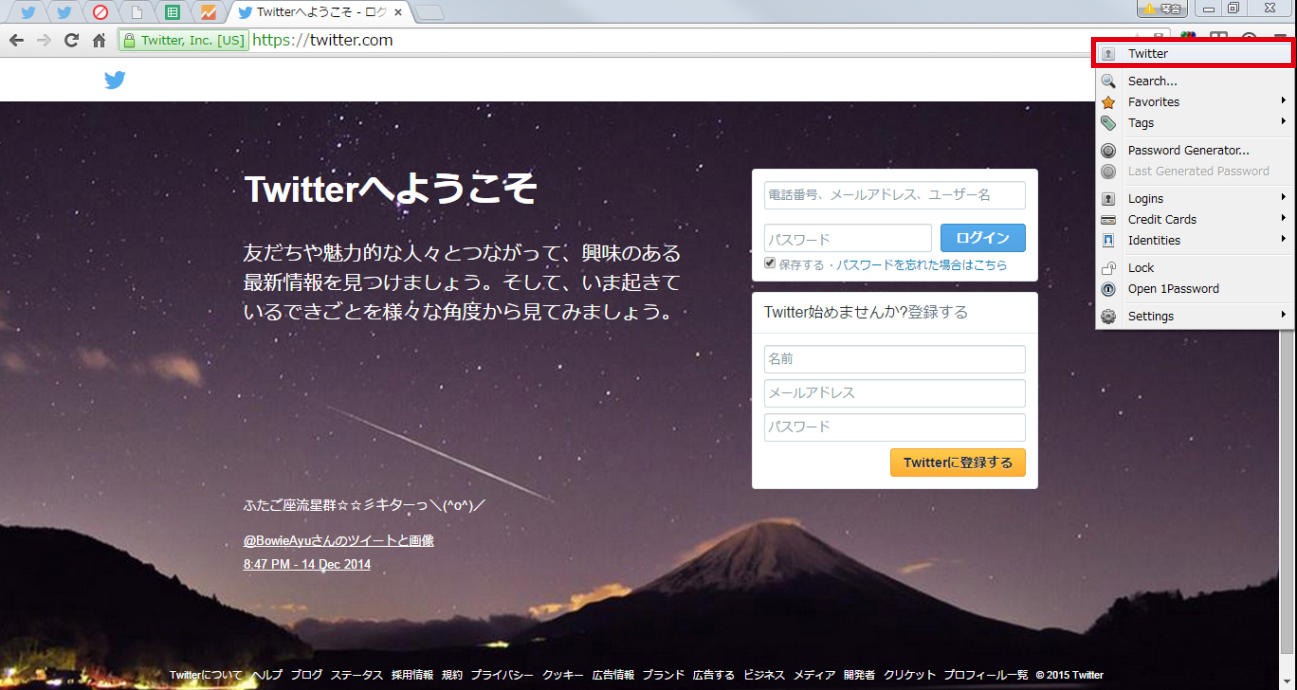The width and height of the screenshot is (1297, 690).
Task: Go back using the browser back arrow
Action: [x=16, y=41]
